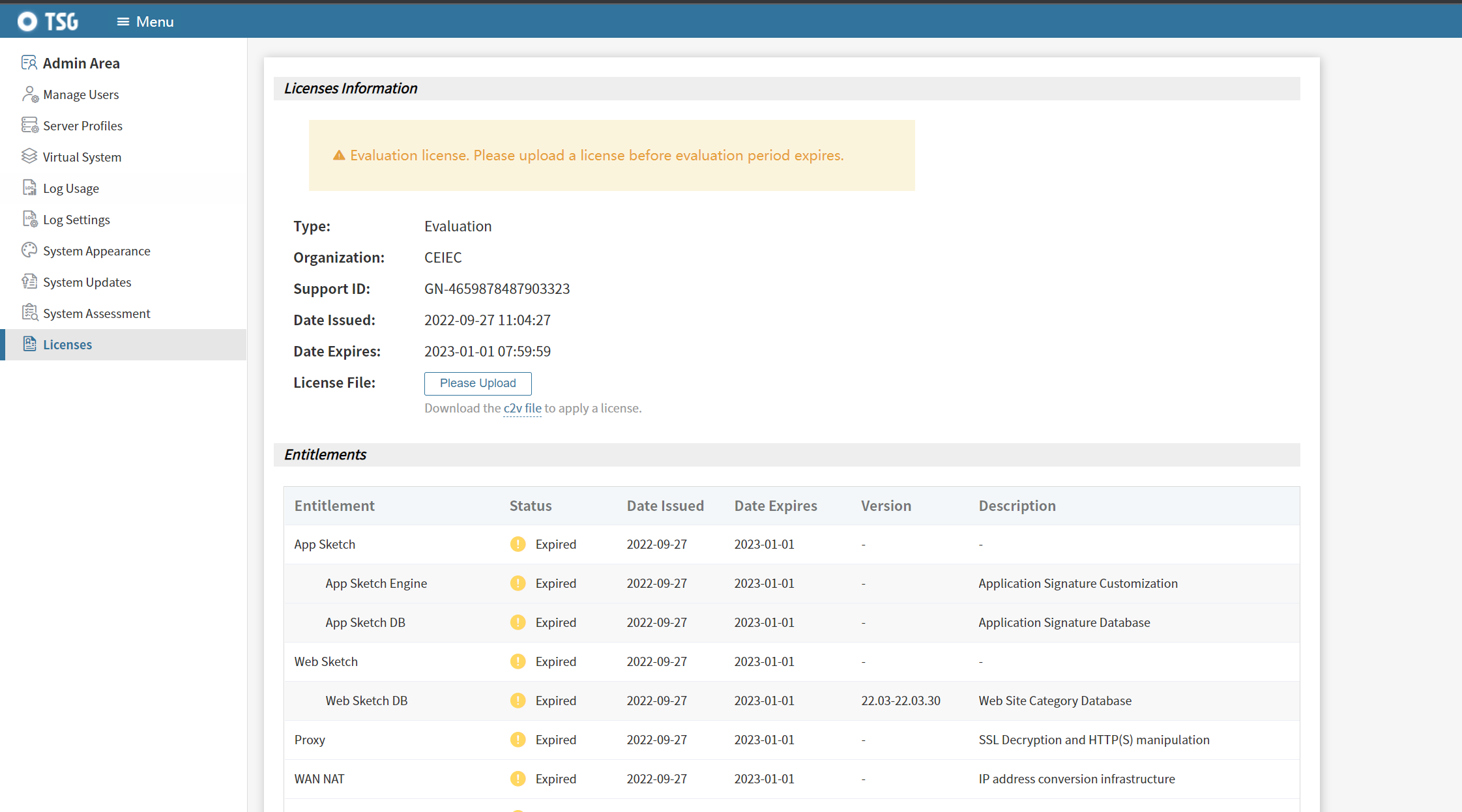Click the Date Expires column header
Screen dimensions: 1462x812
tap(775, 506)
